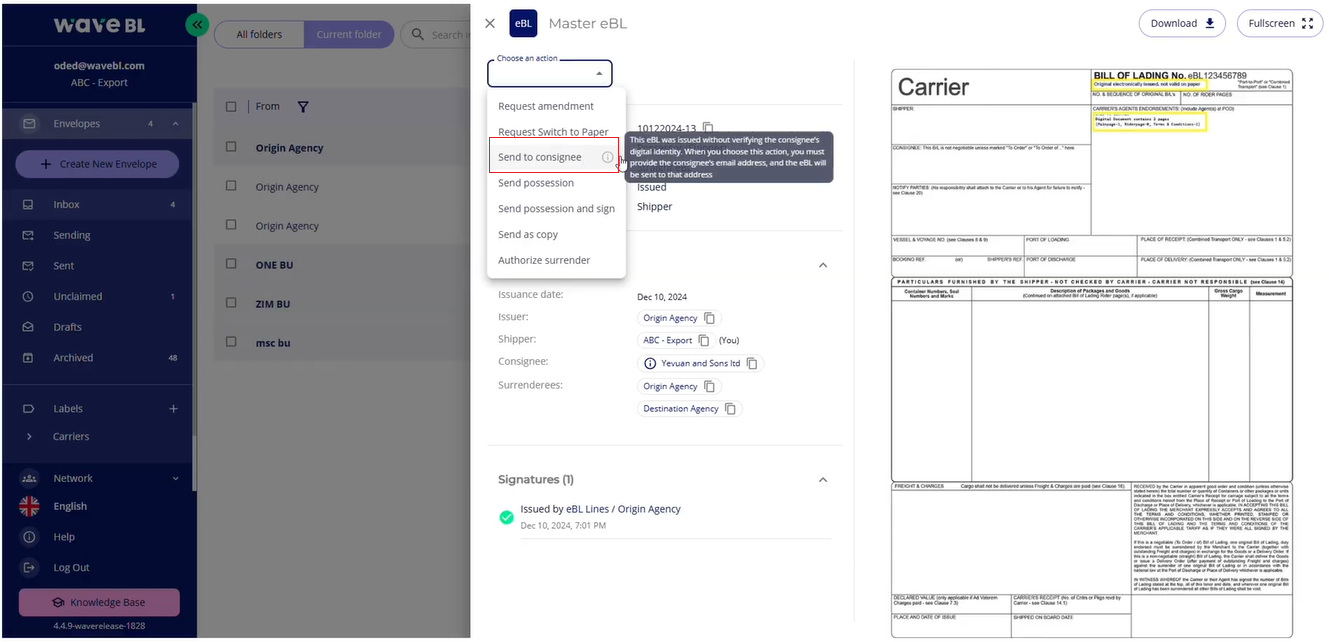The image size is (1329, 642).
Task: Open the msc bu envelope row
Action: click(344, 343)
